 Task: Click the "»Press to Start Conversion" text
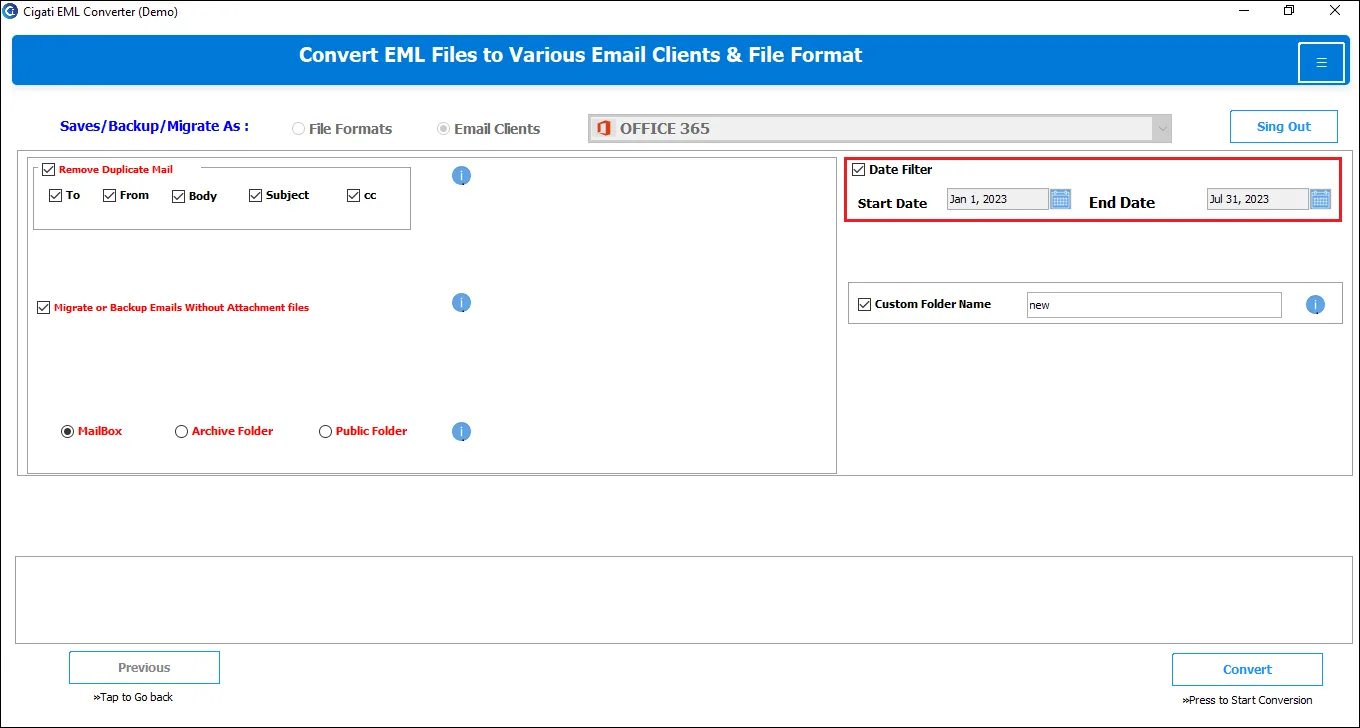(x=1247, y=700)
